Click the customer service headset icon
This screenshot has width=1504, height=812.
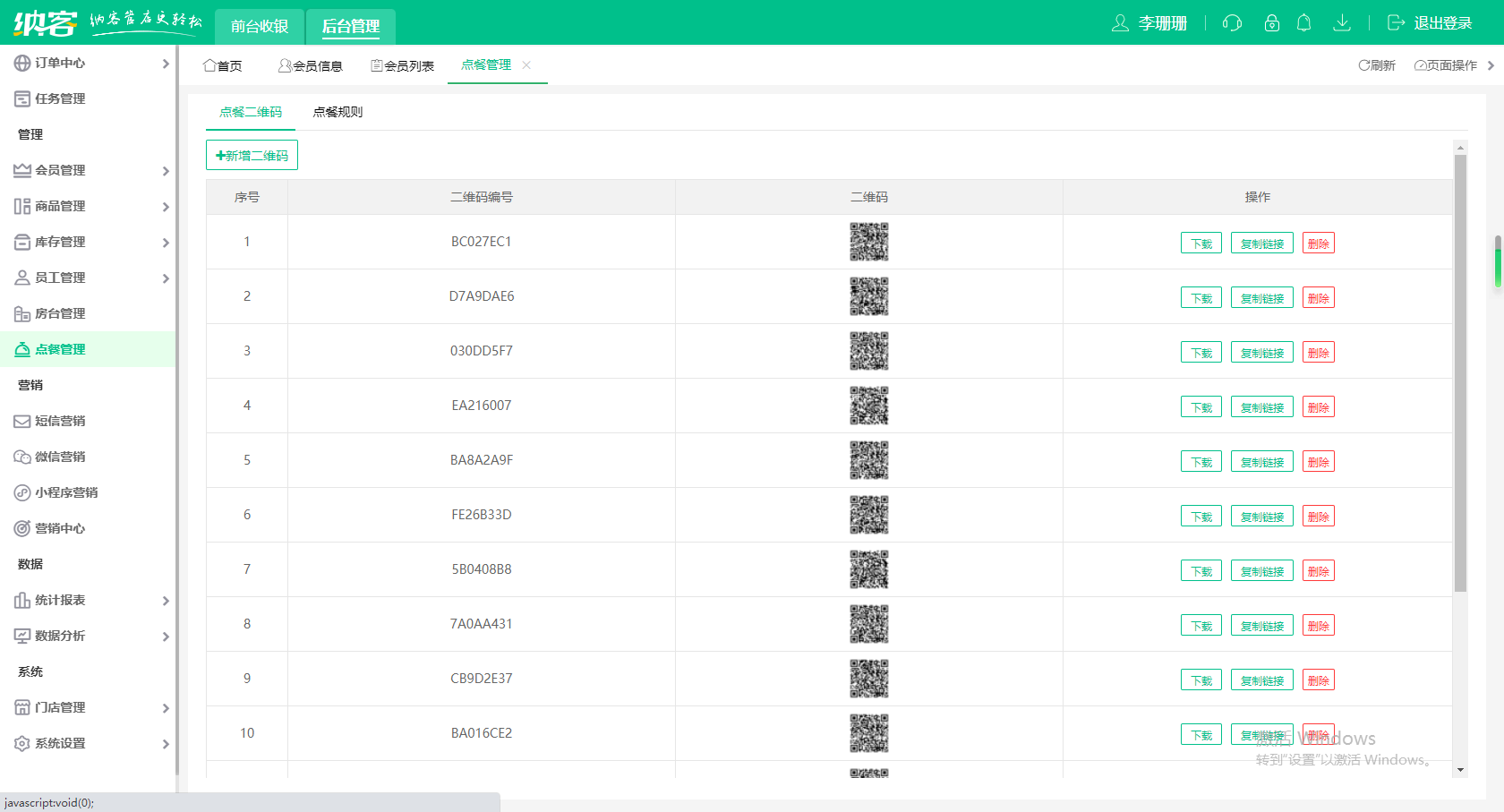pos(1232,23)
